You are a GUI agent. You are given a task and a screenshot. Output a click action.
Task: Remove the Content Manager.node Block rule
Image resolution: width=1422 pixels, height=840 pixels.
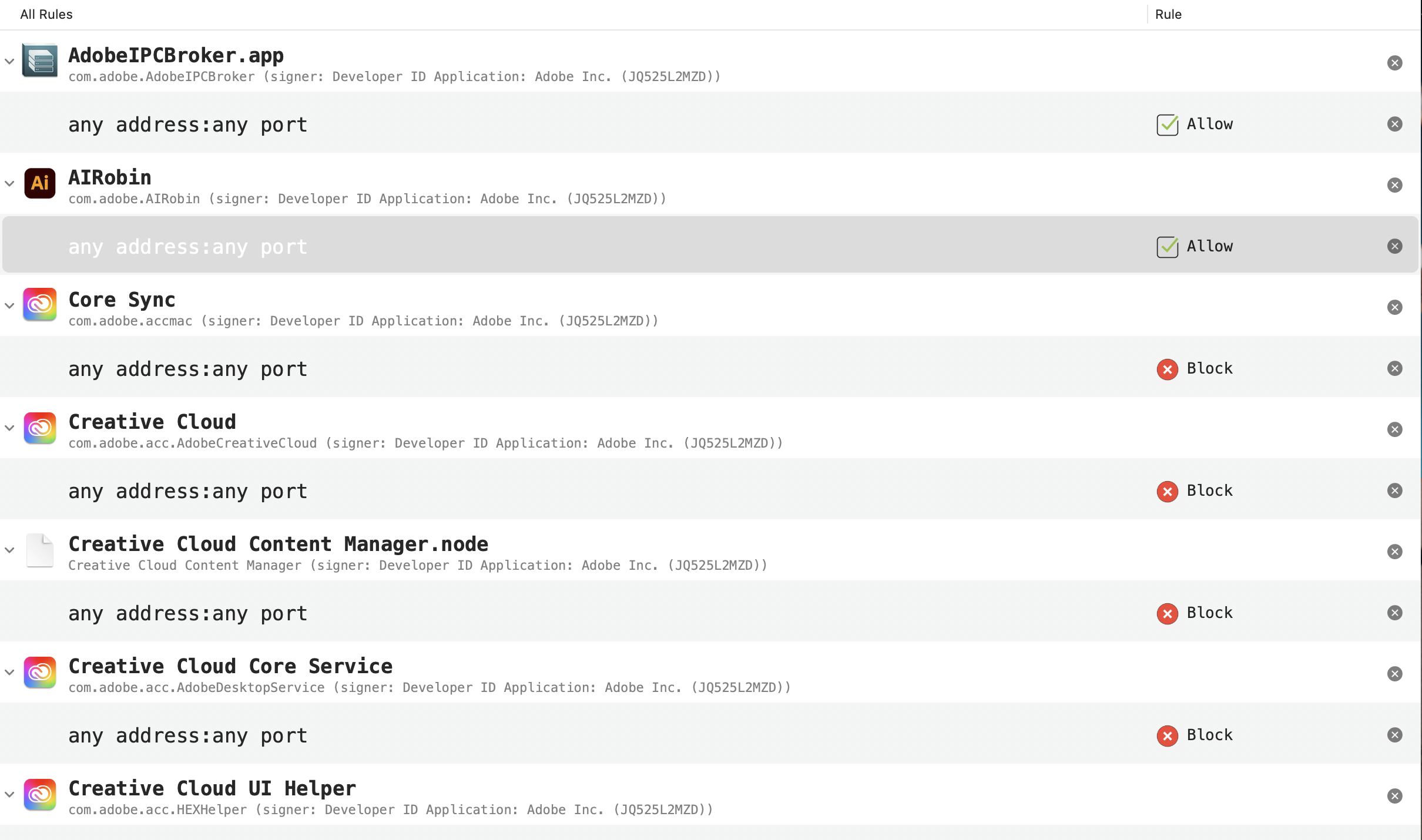1394,613
